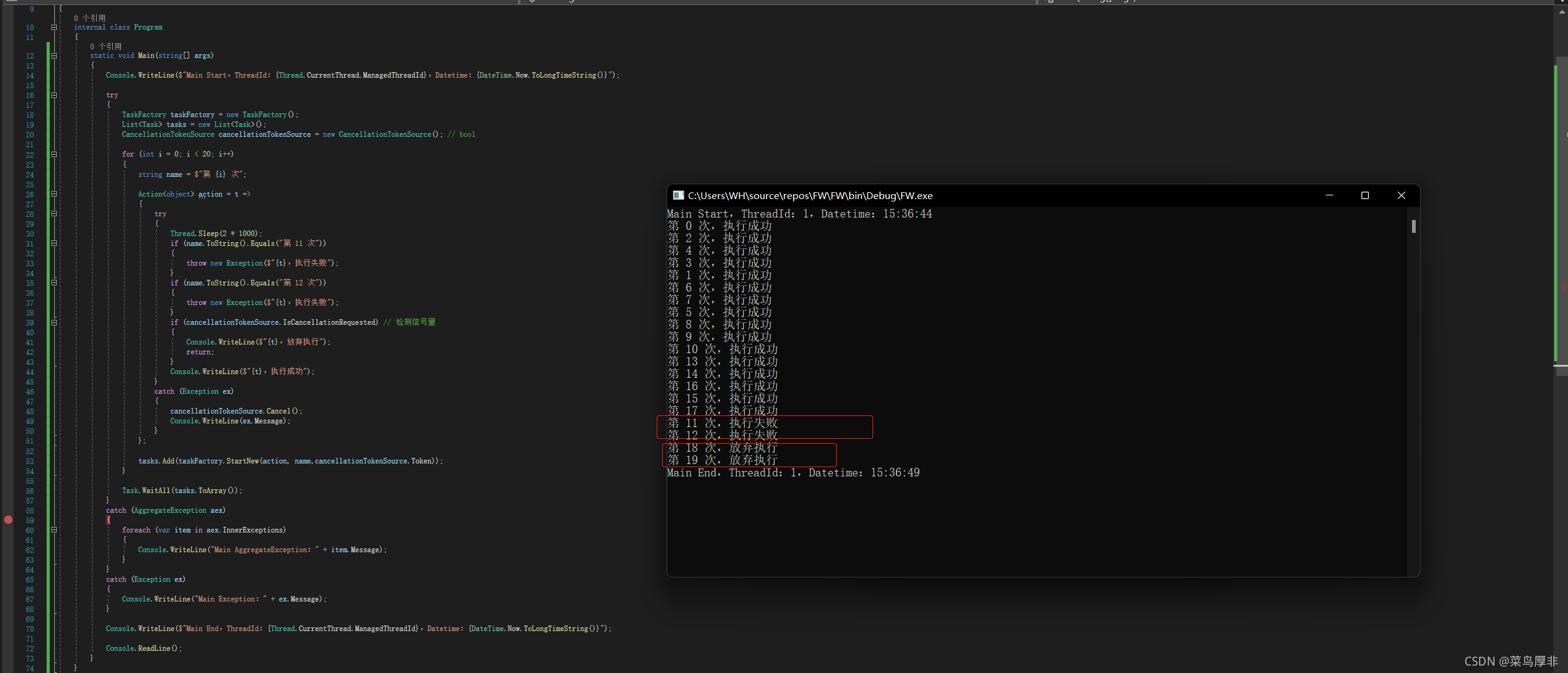Viewport: 1568px width, 673px height.
Task: Click console output line "第 12 次, 执行失败"
Action: [x=723, y=436]
